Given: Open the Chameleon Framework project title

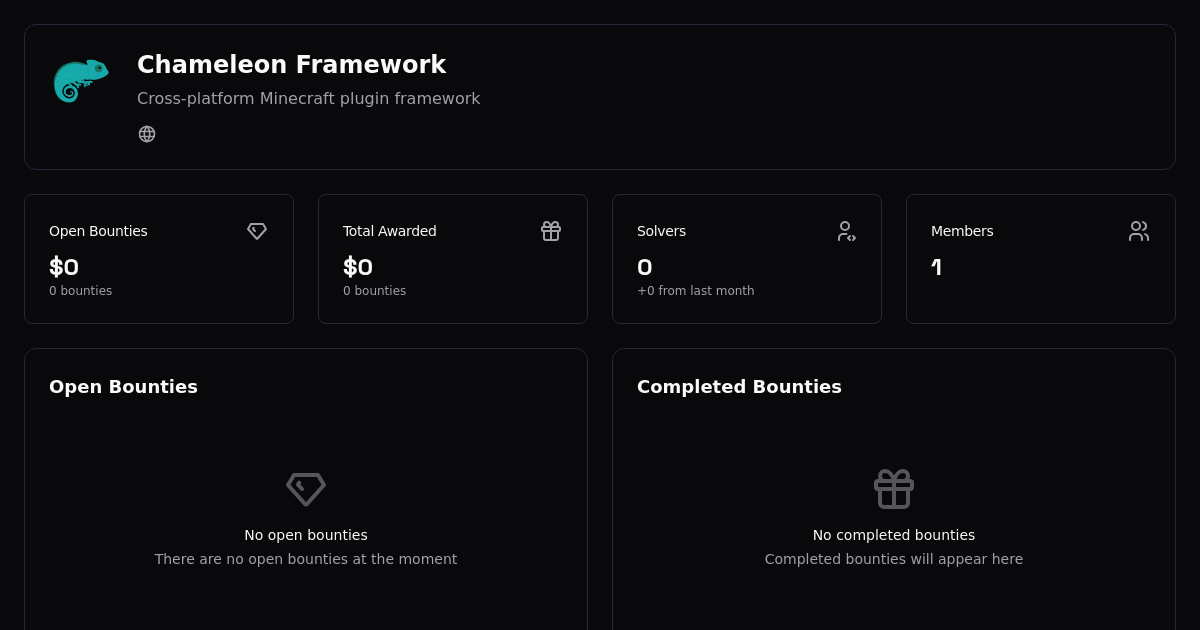Looking at the screenshot, I should click(x=292, y=64).
